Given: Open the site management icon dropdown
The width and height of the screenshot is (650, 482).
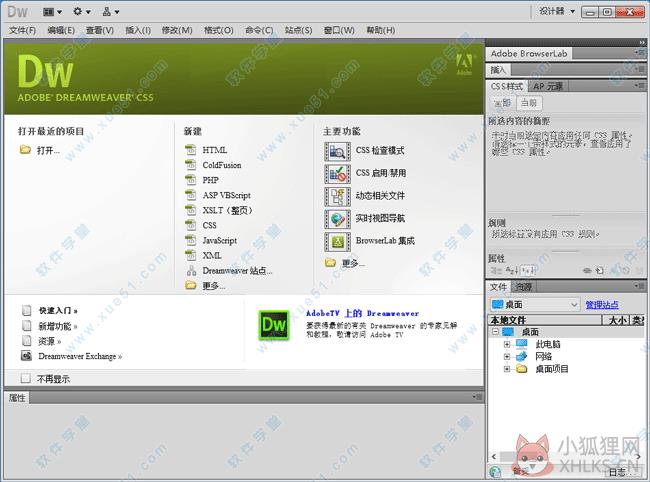Looking at the screenshot, I should (x=110, y=12).
